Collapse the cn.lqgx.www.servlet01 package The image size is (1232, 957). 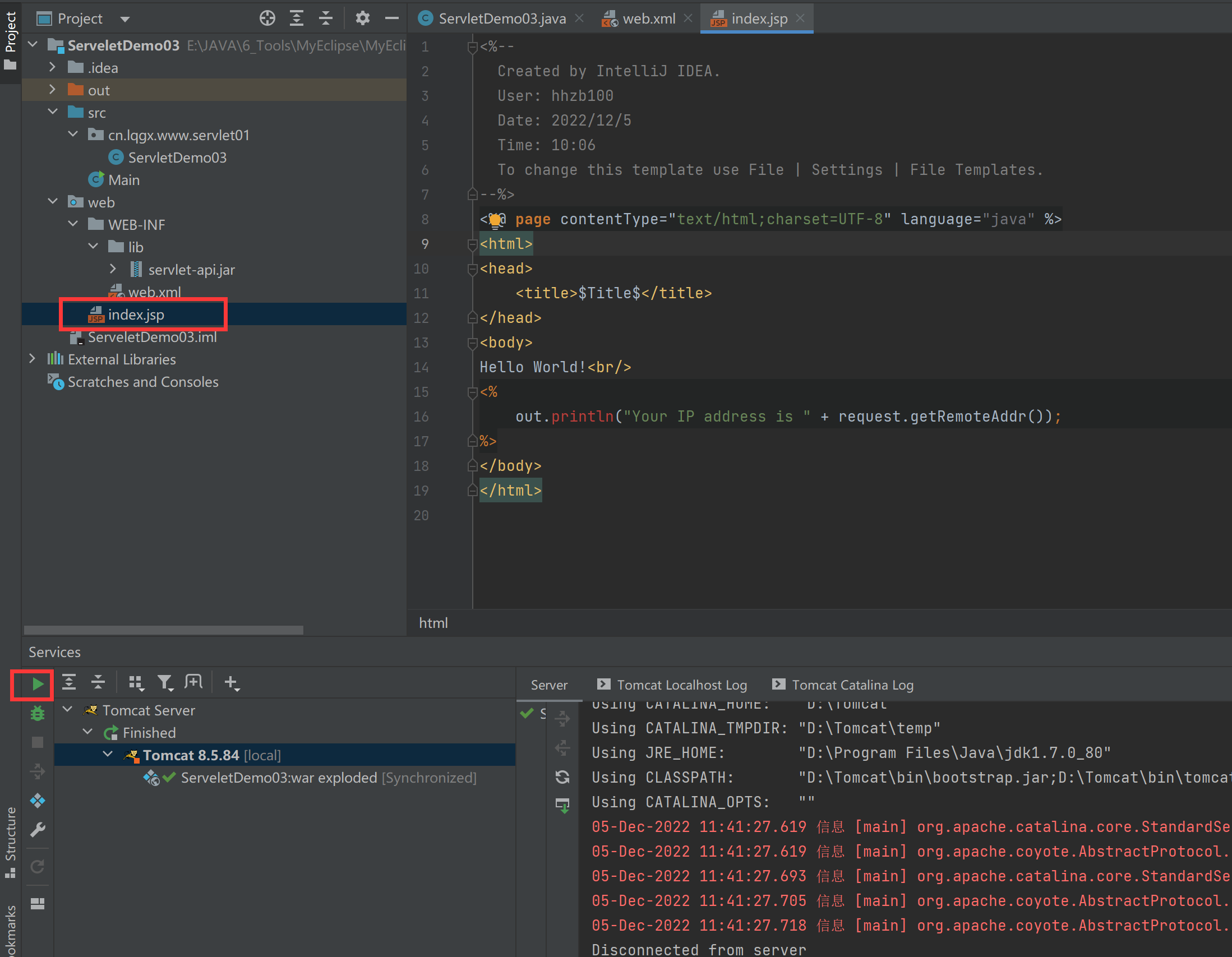73,134
